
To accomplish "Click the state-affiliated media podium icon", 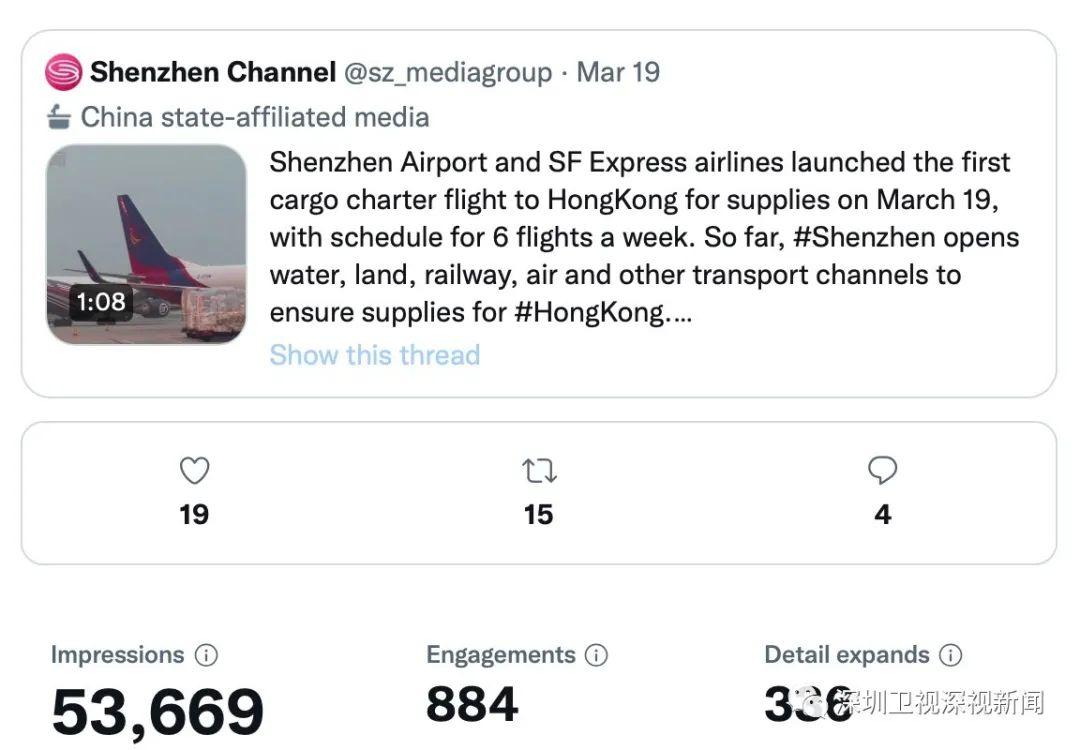I will click(60, 118).
